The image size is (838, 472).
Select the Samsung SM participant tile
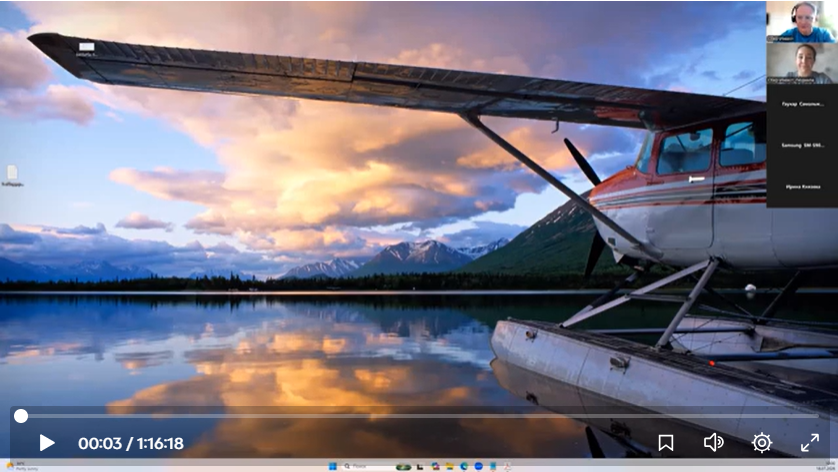(802, 145)
